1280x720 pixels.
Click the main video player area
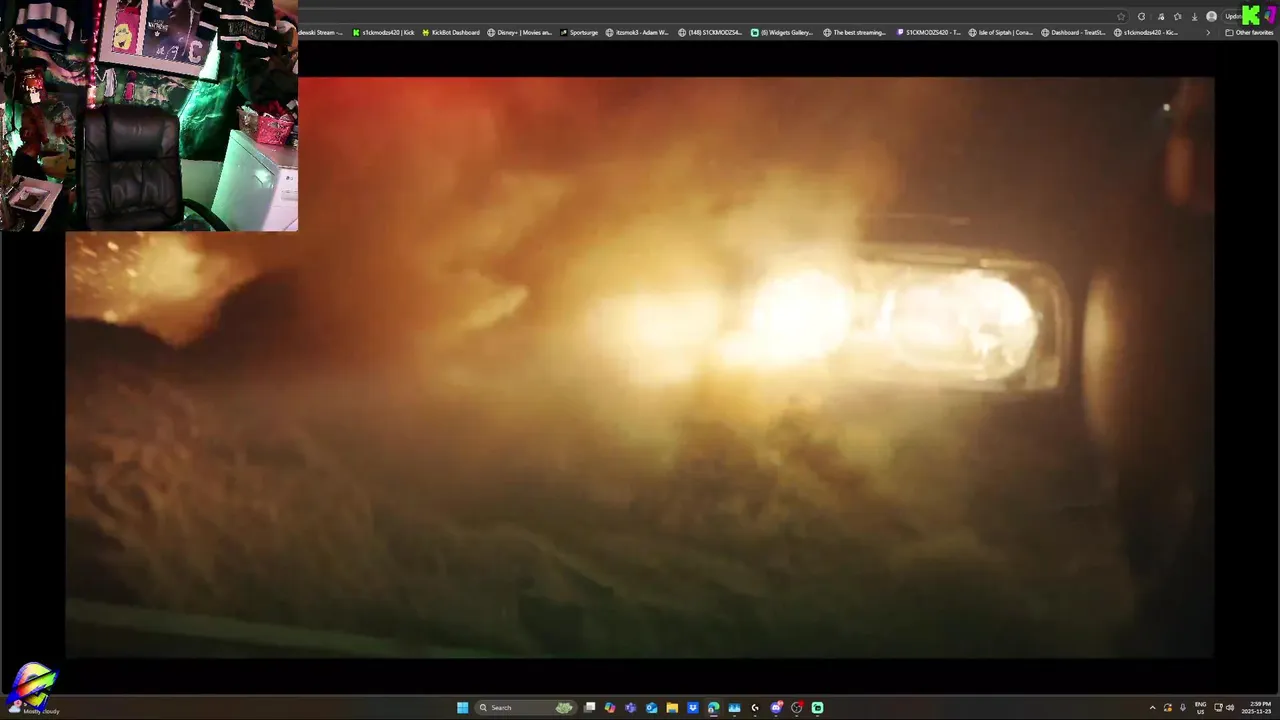[640, 367]
